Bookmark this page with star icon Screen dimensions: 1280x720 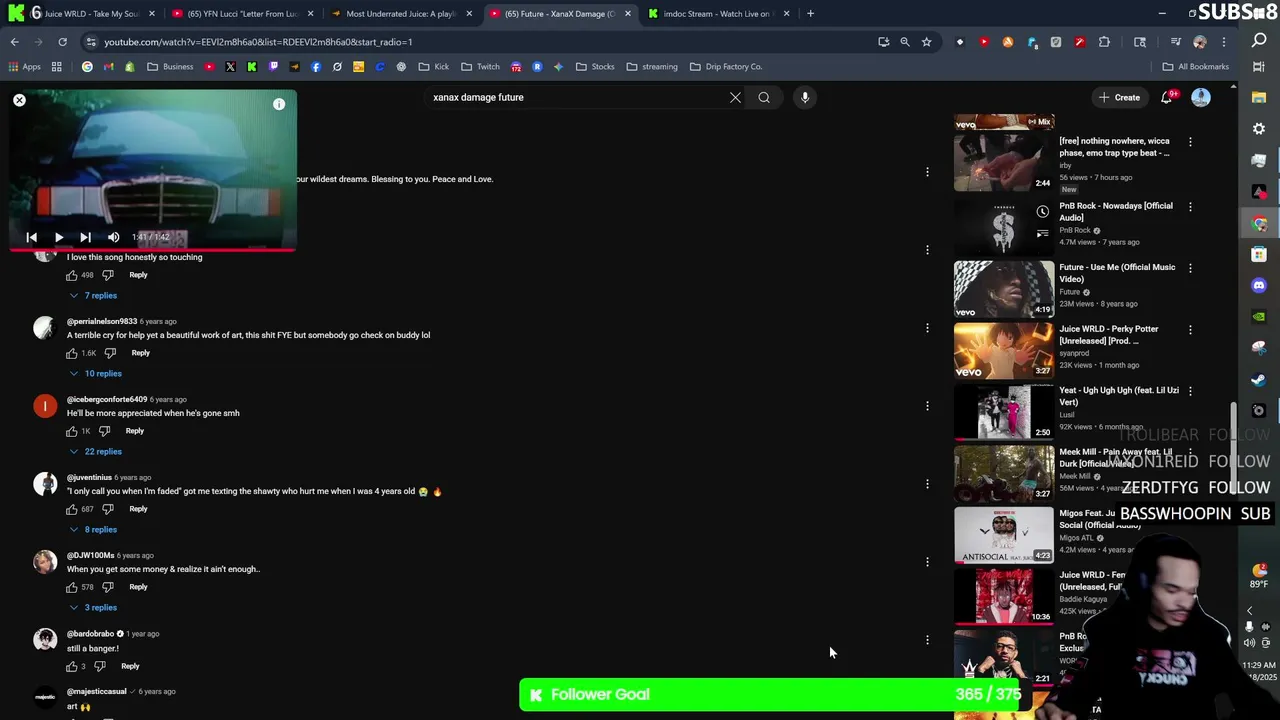click(x=927, y=42)
